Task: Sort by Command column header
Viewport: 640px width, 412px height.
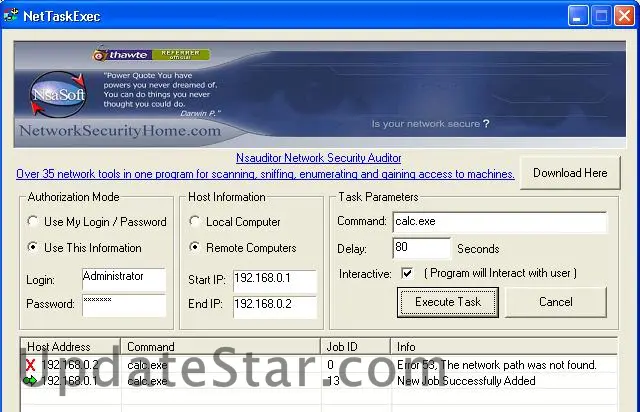Action: coord(220,347)
